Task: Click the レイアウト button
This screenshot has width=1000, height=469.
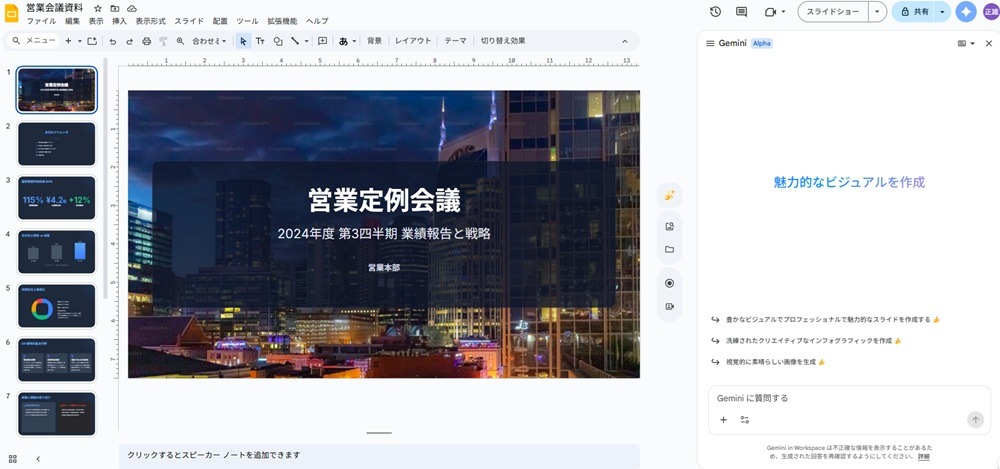Action: (x=413, y=41)
